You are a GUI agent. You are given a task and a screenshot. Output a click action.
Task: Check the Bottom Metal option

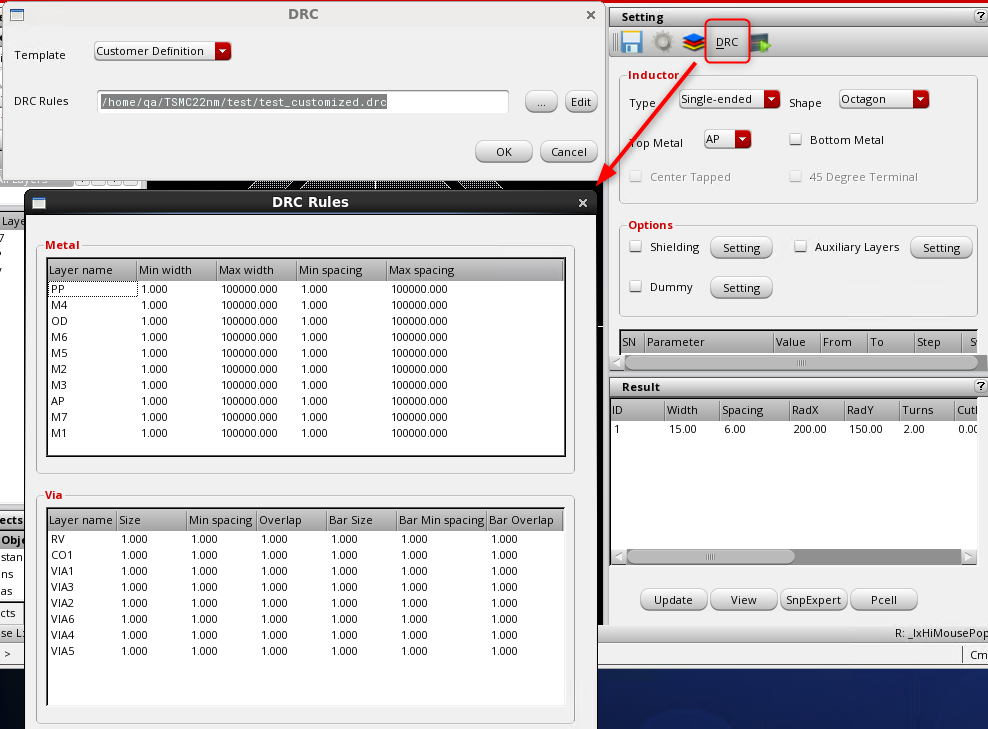point(796,140)
